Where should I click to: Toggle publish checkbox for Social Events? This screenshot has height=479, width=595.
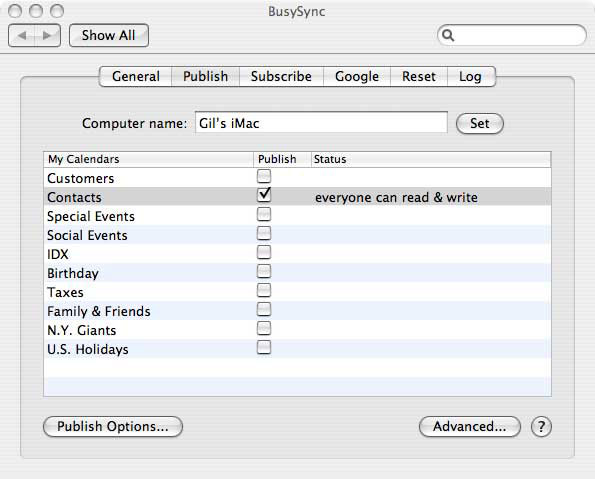click(264, 233)
